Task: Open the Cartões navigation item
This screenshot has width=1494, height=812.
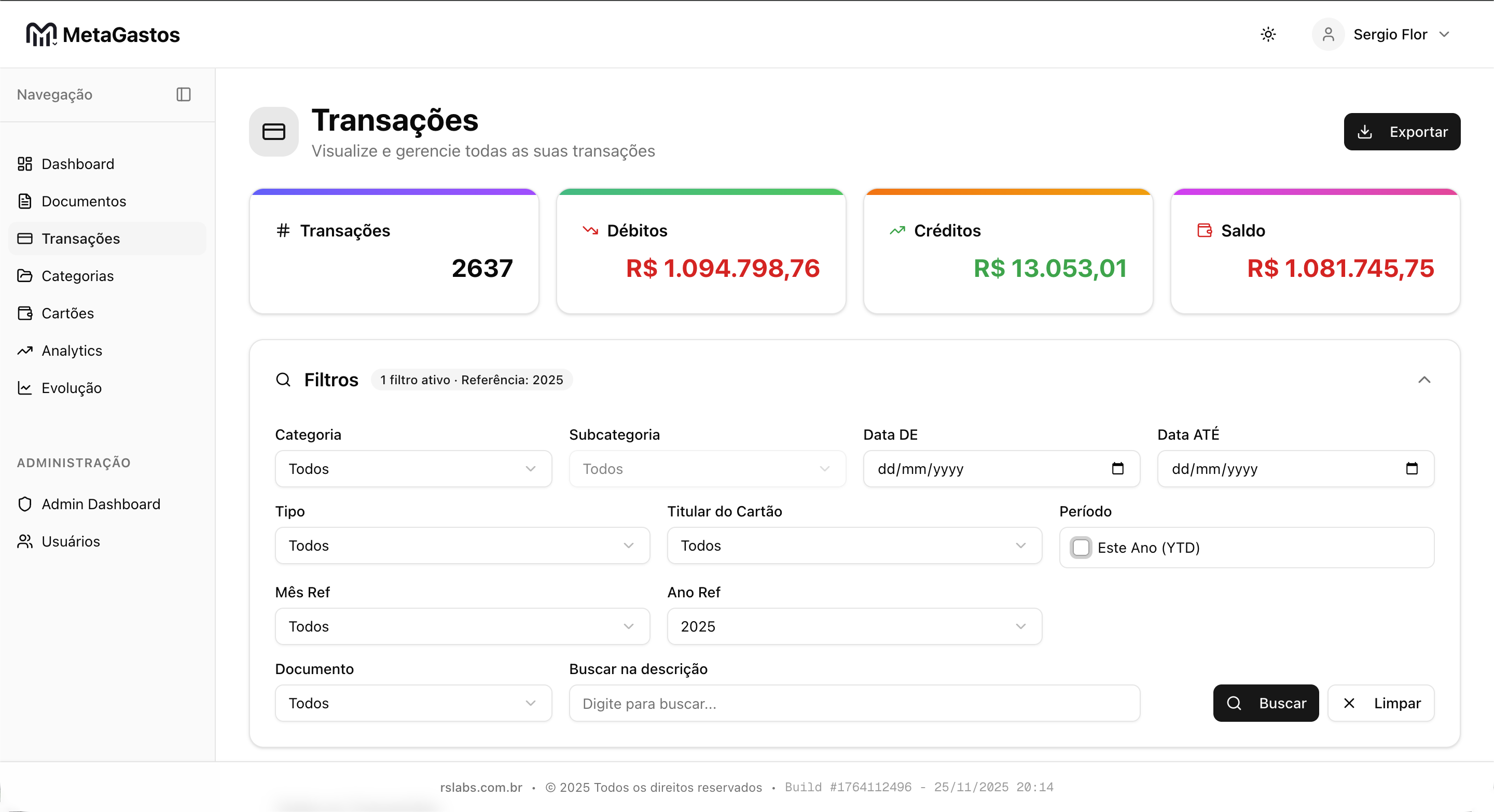Action: (67, 313)
